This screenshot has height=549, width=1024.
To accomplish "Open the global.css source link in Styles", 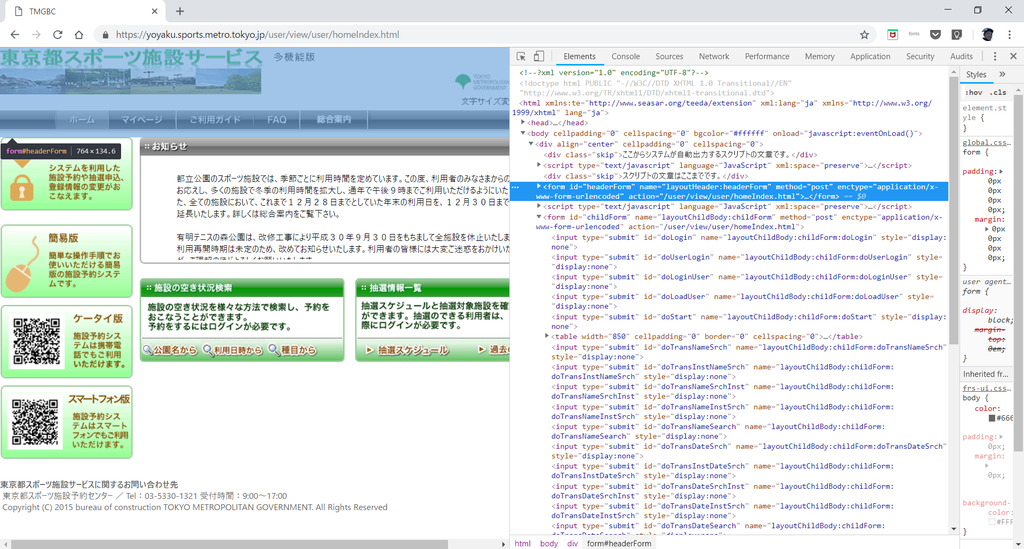I will [x=985, y=142].
